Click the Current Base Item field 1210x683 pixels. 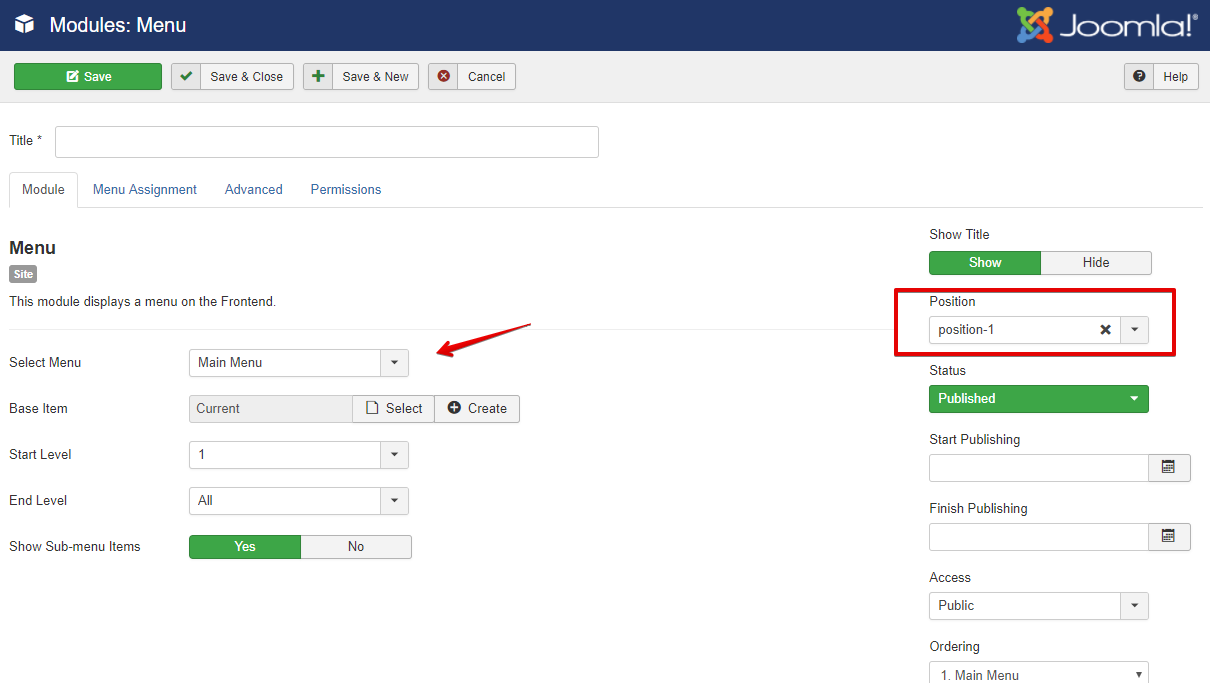271,409
